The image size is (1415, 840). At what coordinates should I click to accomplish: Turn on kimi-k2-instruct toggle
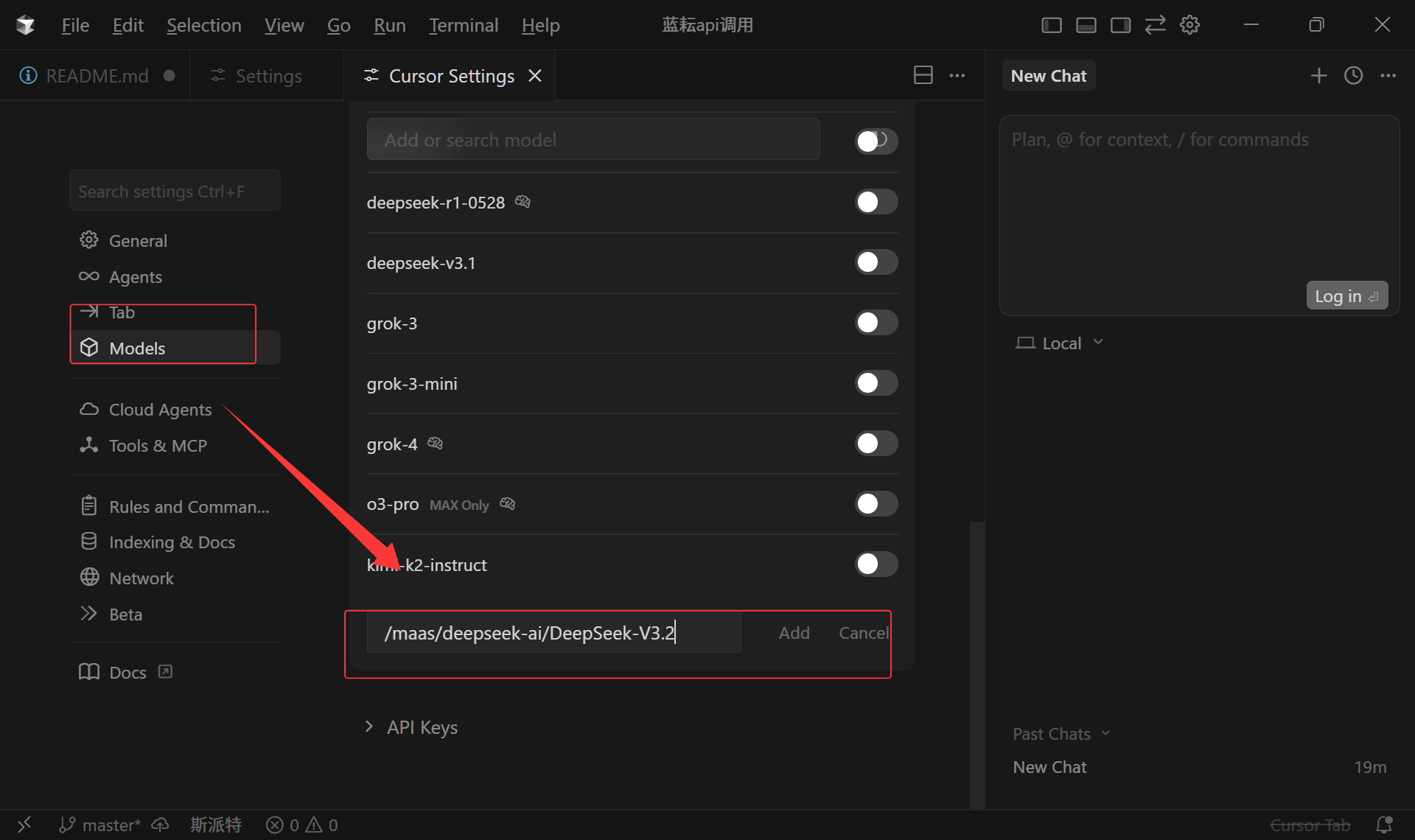click(876, 564)
